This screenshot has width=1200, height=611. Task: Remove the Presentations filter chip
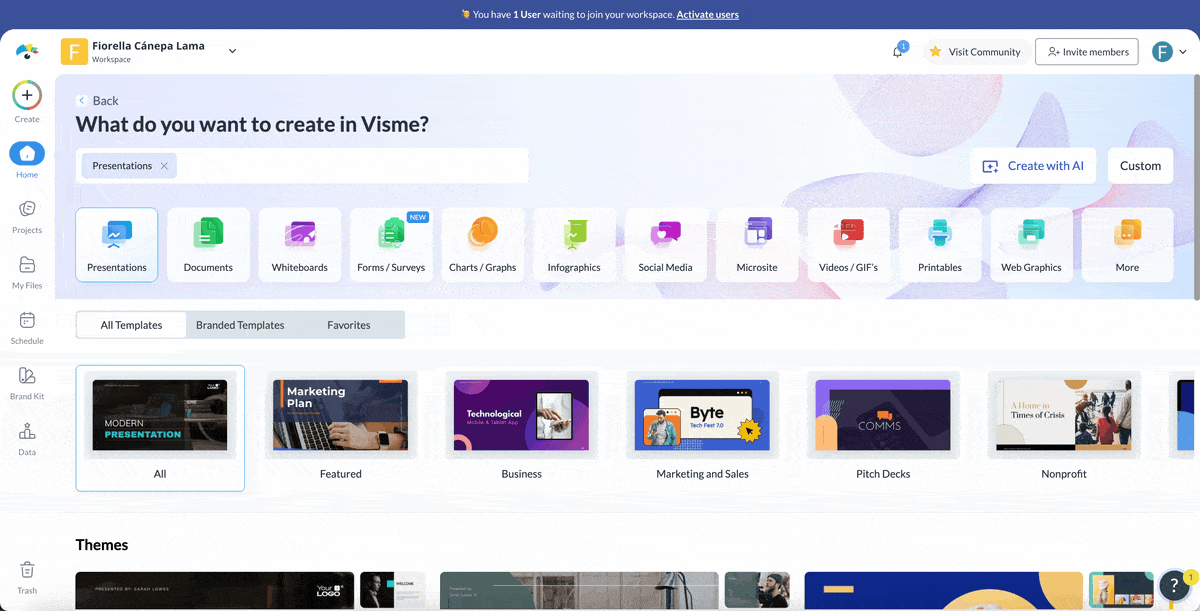164,166
